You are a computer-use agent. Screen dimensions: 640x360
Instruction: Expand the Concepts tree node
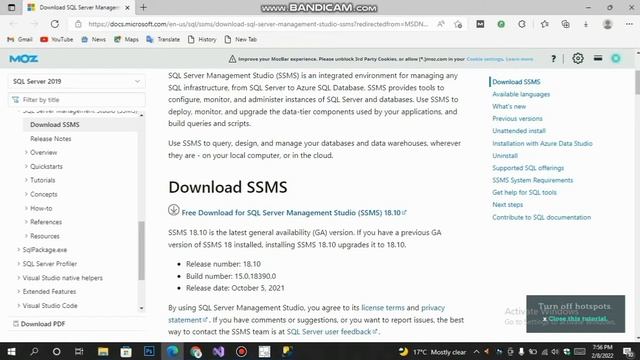coord(27,194)
